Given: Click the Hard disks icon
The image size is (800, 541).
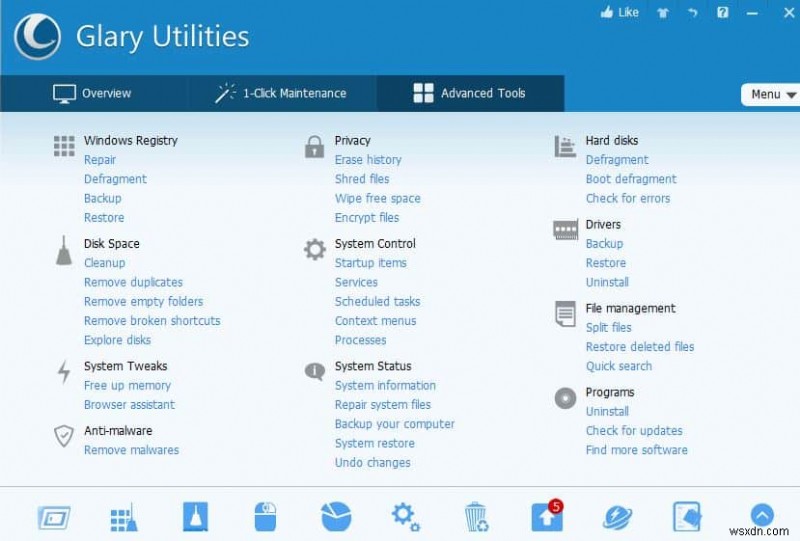Looking at the screenshot, I should coord(565,146).
